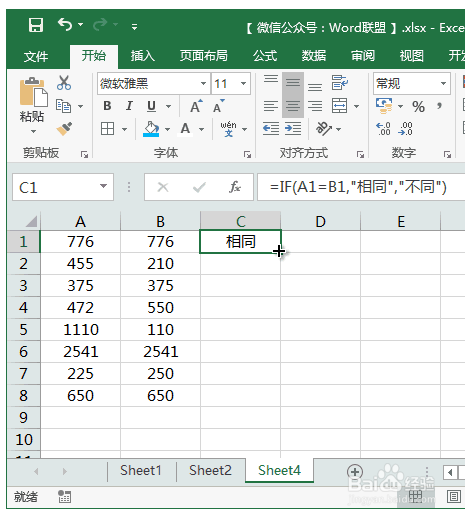Switch to the 审阅 tab
The height and width of the screenshot is (517, 465).
363,55
